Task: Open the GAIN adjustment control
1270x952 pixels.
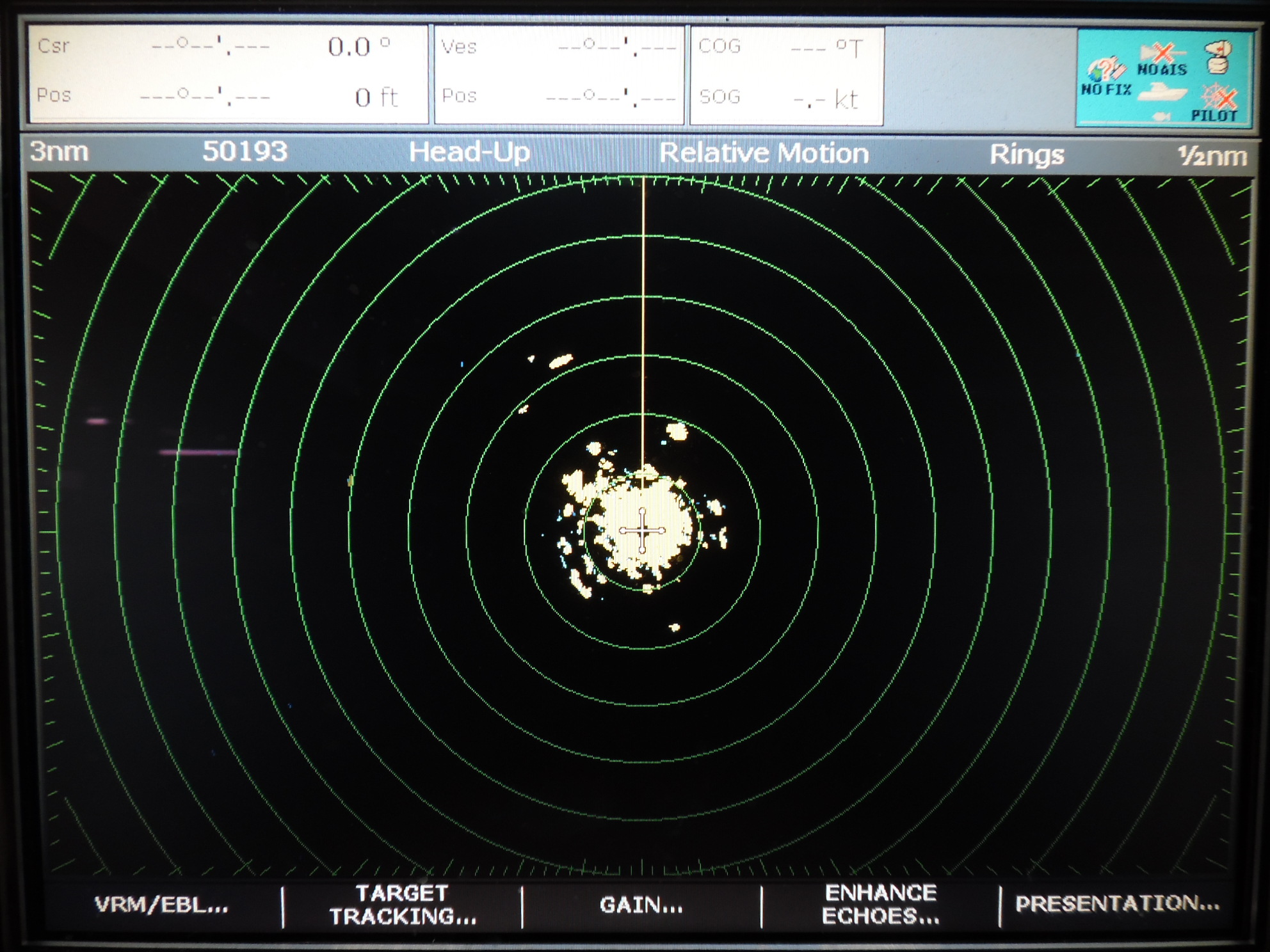Action: pos(642,903)
